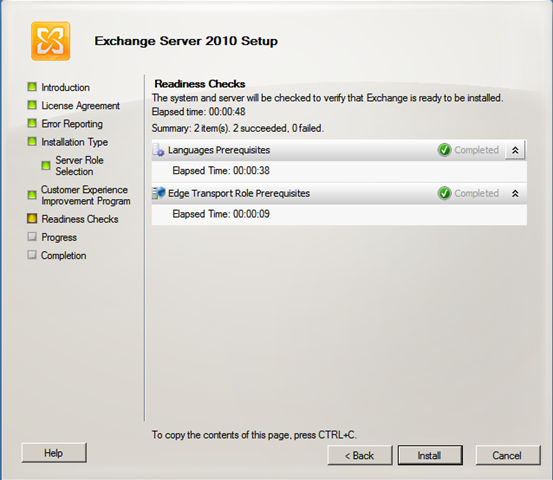Click the orange Exchange Server logo icon
Viewport: 553px width, 480px height.
pos(50,41)
